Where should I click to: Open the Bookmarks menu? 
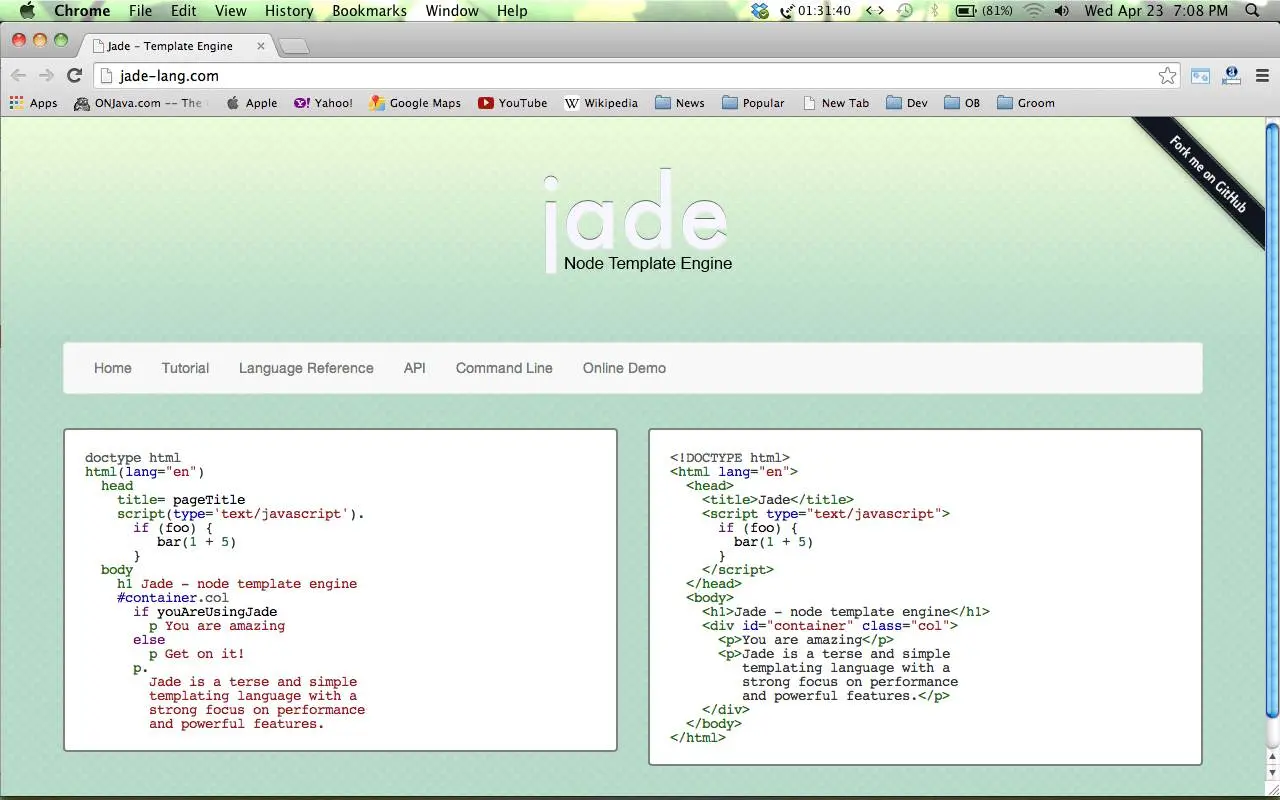370,11
